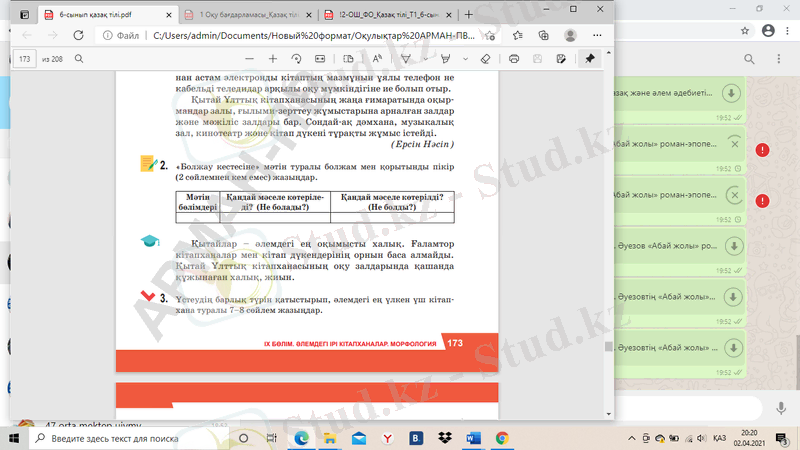
Task: Print the PDF using printer icon
Action: click(514, 59)
